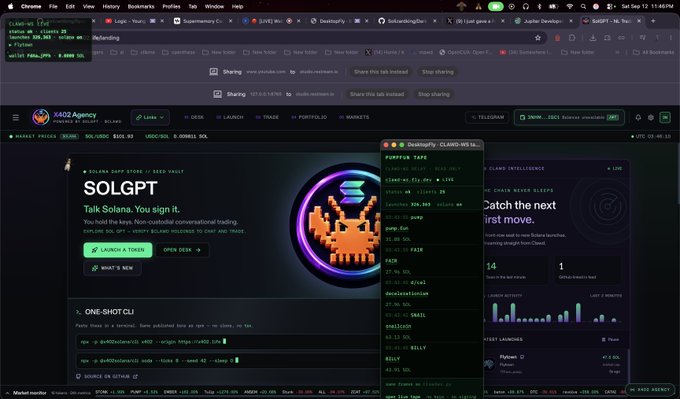Open the OpenCUA bookmark
The image size is (680, 399).
tap(465, 52)
